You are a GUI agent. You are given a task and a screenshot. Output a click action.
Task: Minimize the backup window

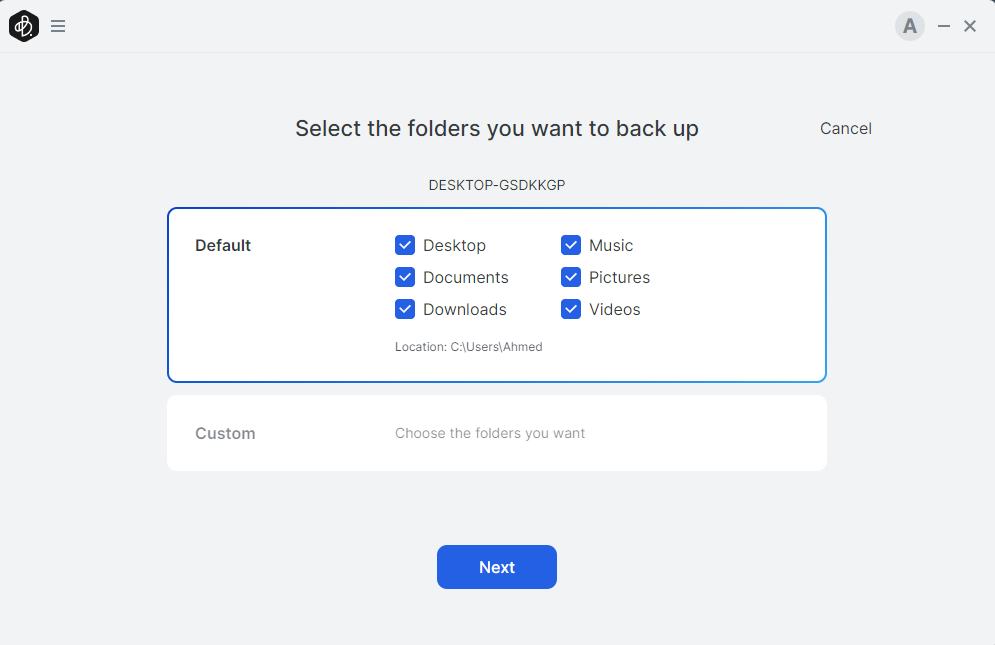click(x=944, y=26)
